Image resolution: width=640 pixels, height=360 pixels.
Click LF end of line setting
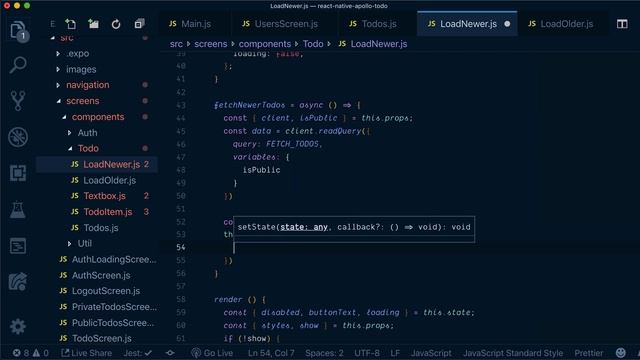coord(395,353)
